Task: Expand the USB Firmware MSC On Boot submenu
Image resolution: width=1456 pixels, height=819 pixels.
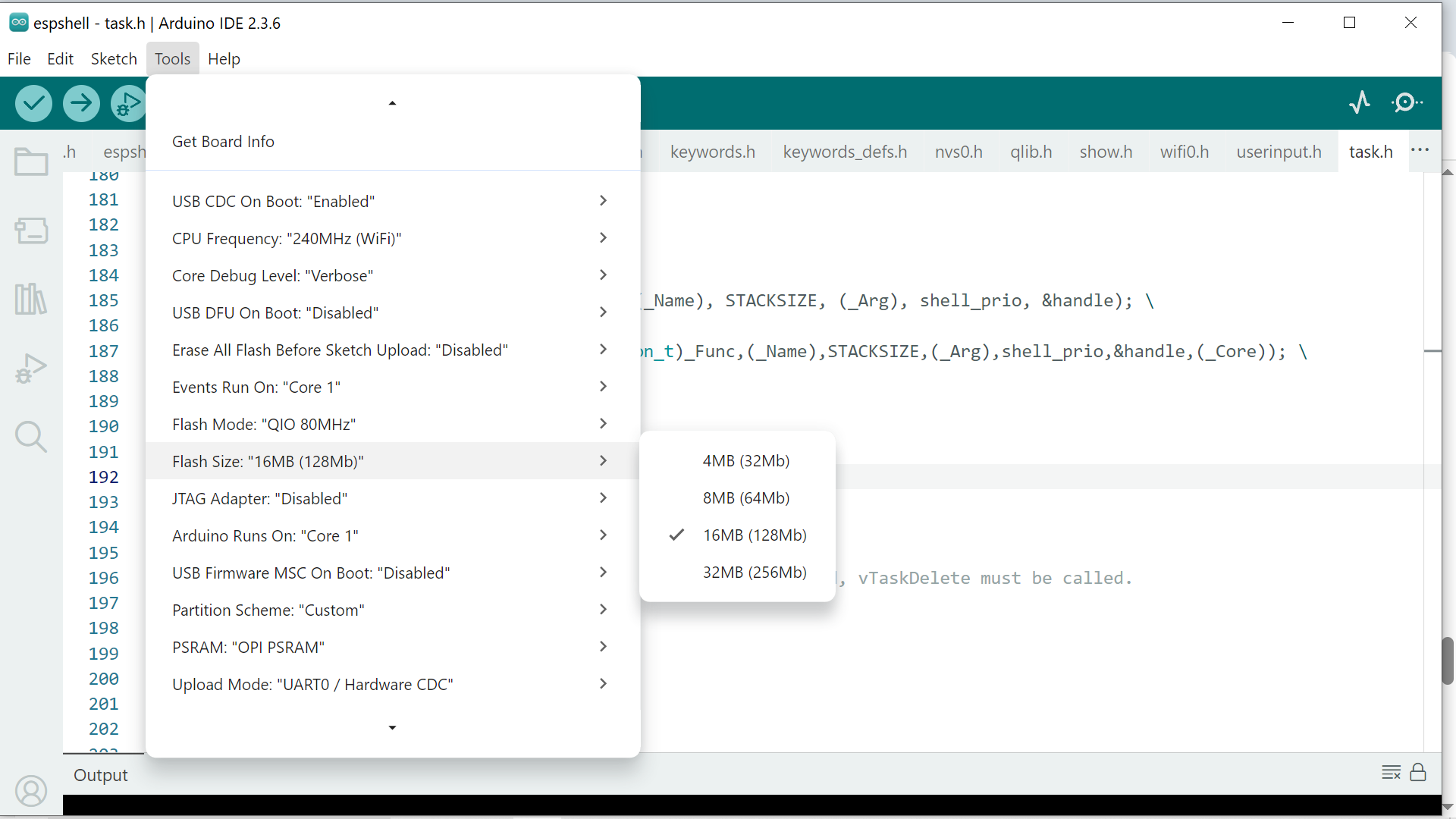Action: click(x=393, y=573)
